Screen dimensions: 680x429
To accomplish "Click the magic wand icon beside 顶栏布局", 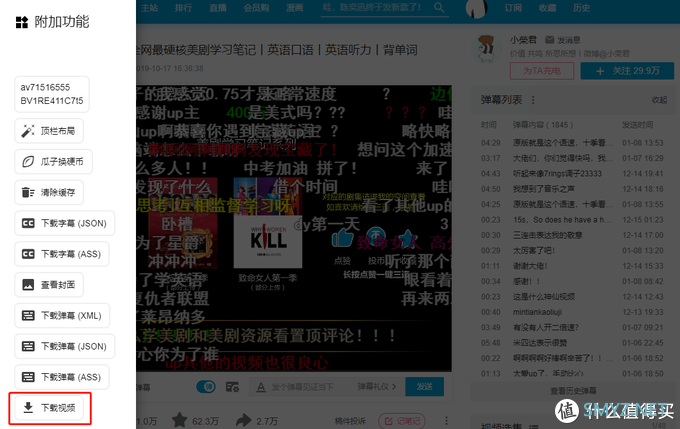I will pos(28,131).
